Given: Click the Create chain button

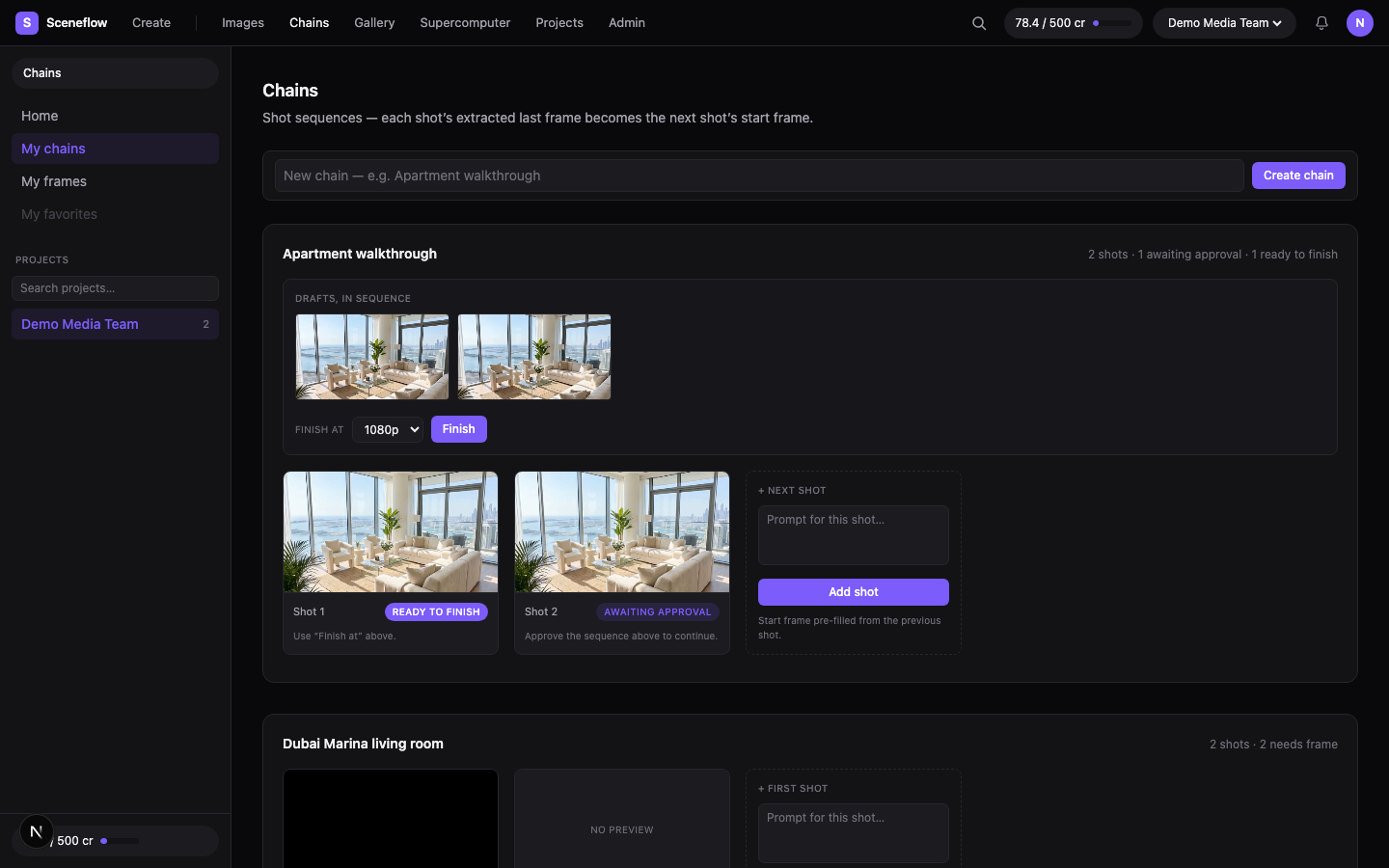Looking at the screenshot, I should [1298, 176].
